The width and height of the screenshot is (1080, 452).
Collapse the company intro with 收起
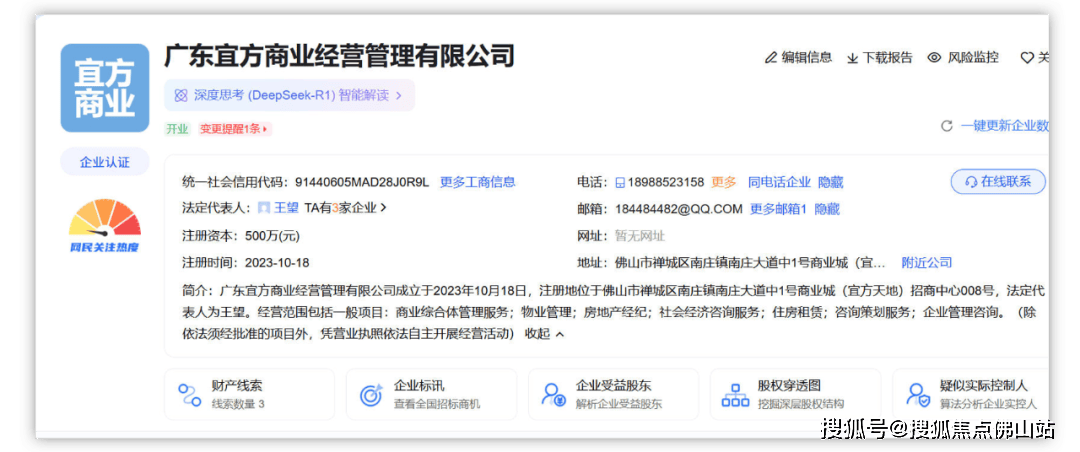(545, 334)
